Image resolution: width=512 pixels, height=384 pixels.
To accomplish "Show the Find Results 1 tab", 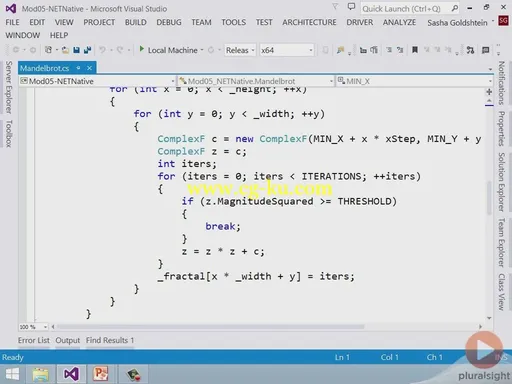I will click(110, 340).
